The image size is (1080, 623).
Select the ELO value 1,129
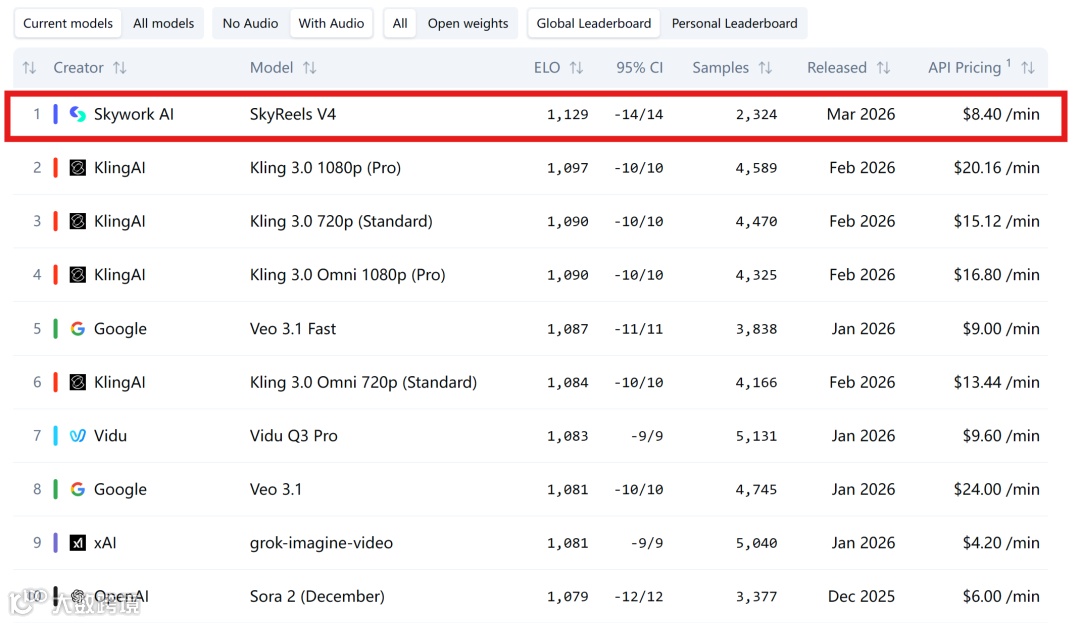coord(568,115)
